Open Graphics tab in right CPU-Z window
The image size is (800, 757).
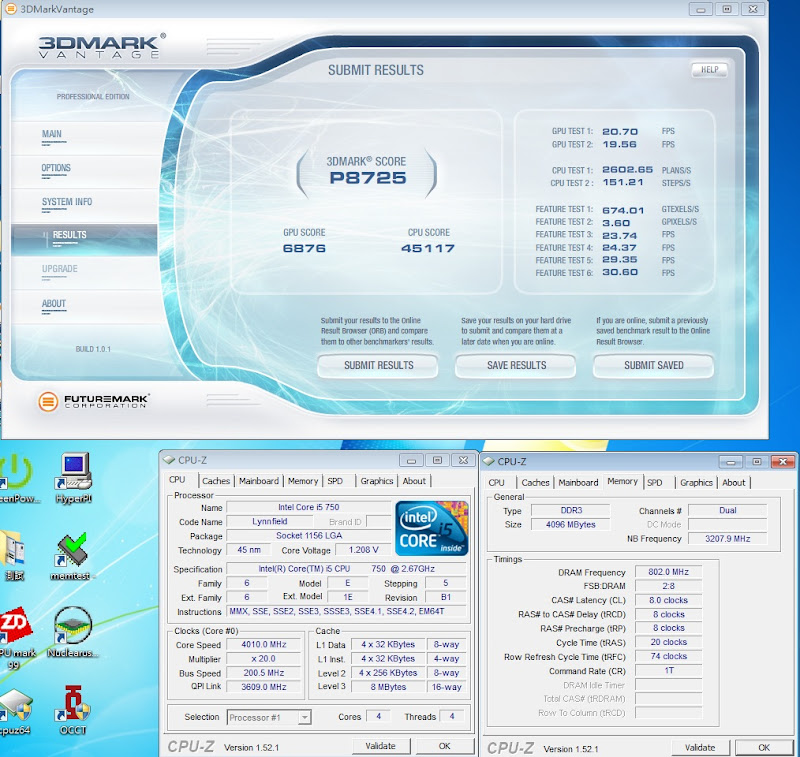(x=696, y=483)
